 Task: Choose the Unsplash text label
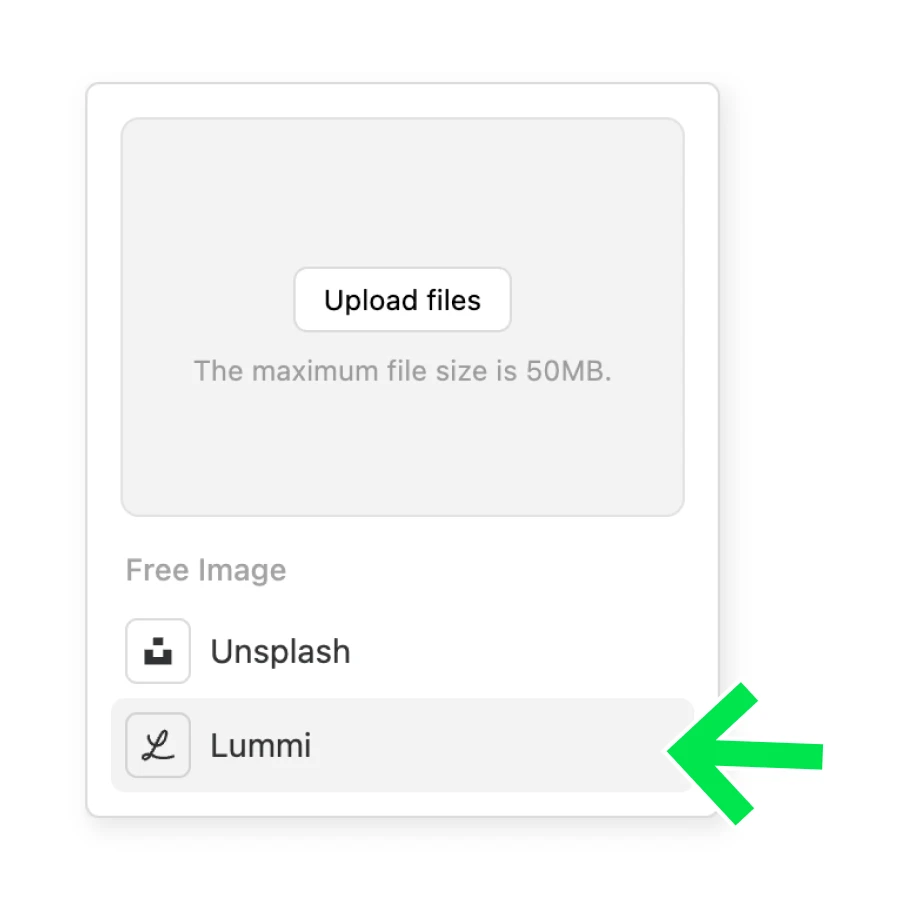coord(280,651)
